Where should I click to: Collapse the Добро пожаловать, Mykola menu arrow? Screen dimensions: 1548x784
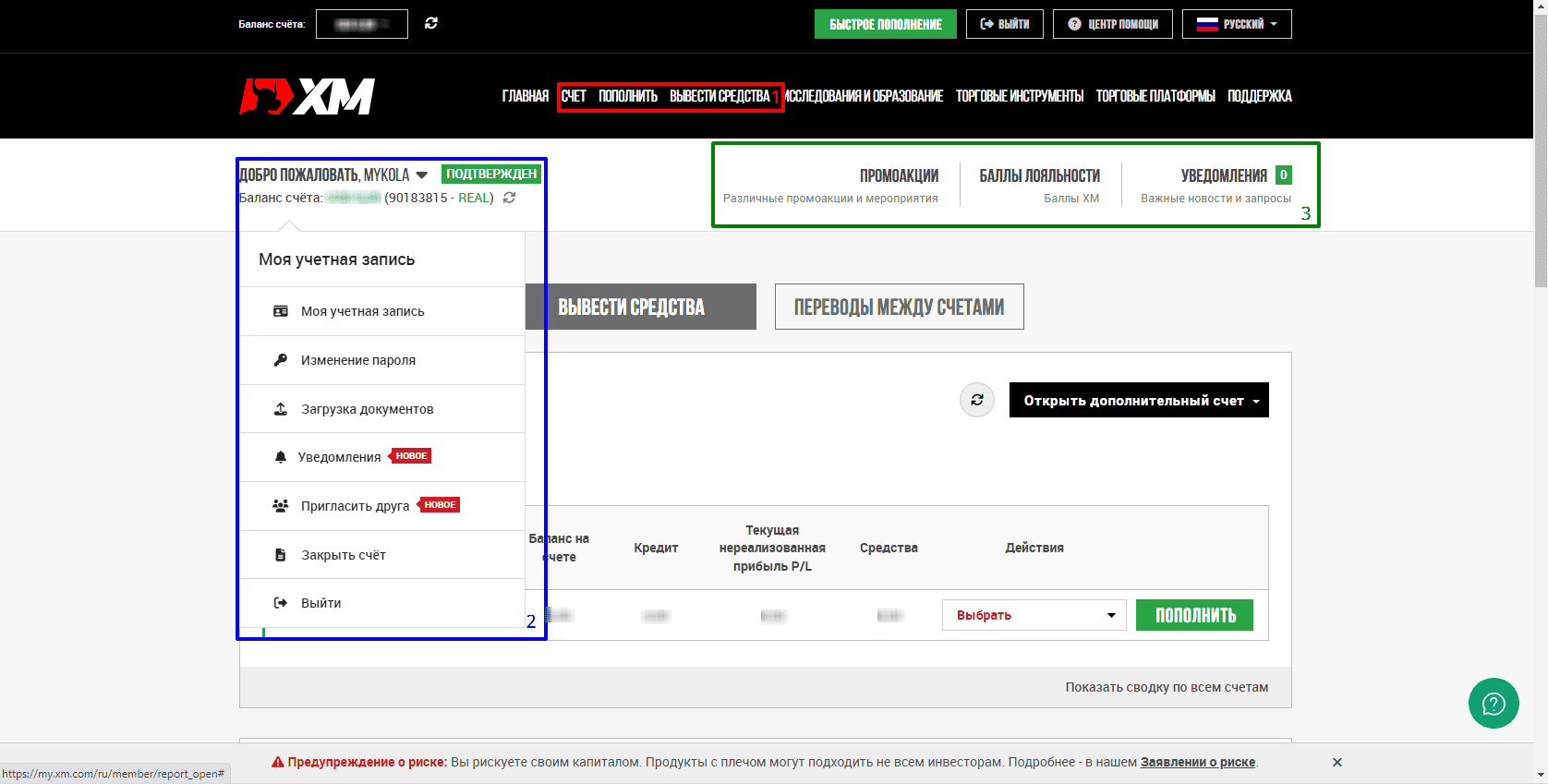[422, 175]
